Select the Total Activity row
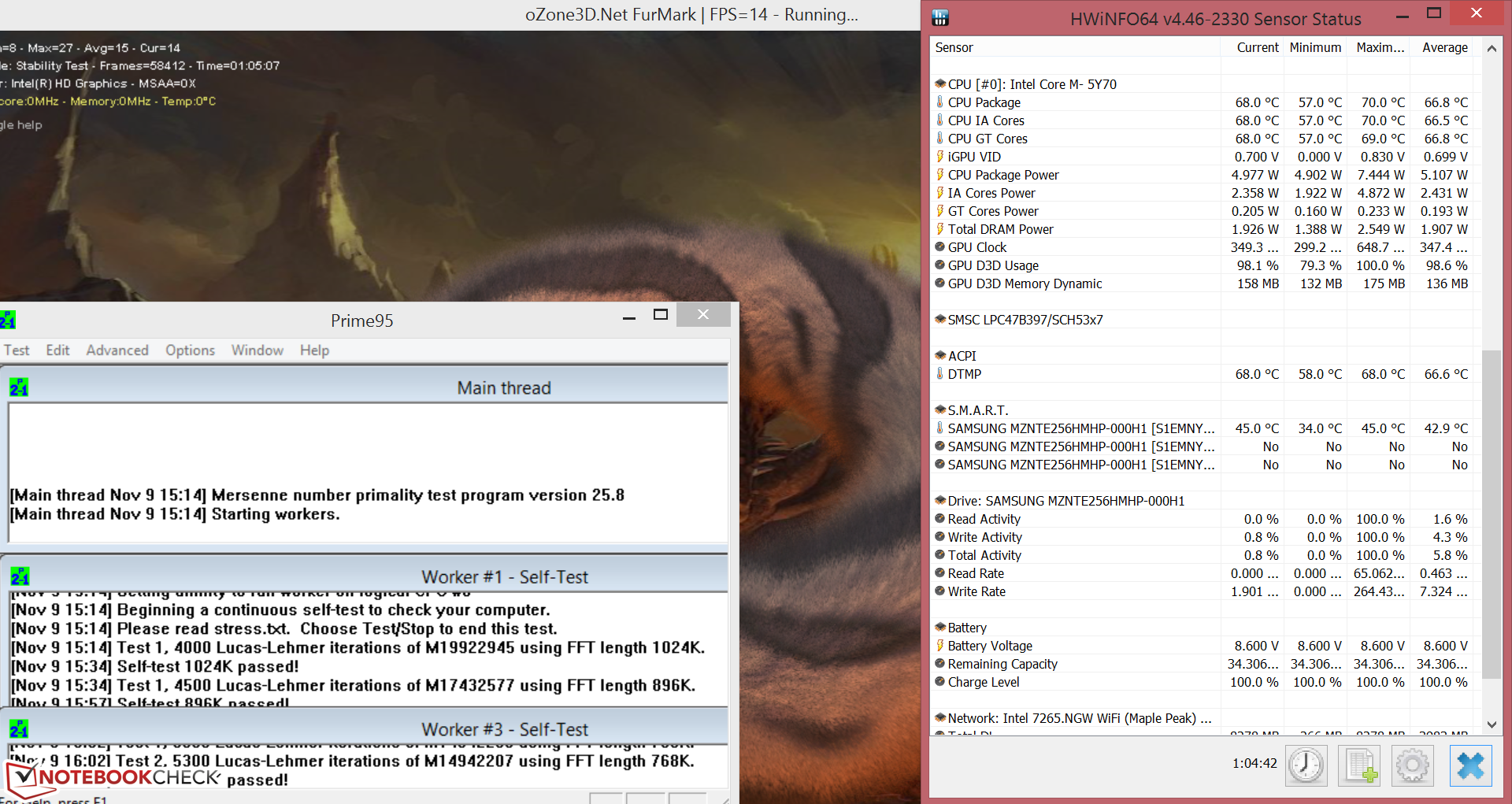Viewport: 1512px width, 804px height. coord(1202,555)
